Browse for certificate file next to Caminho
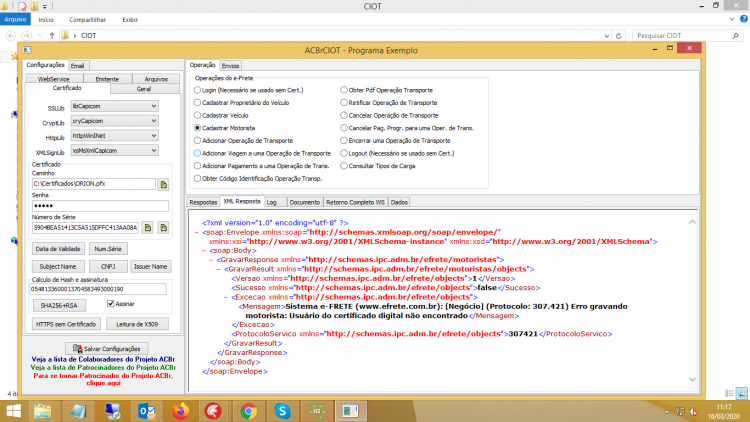The image size is (750, 422). click(x=163, y=184)
